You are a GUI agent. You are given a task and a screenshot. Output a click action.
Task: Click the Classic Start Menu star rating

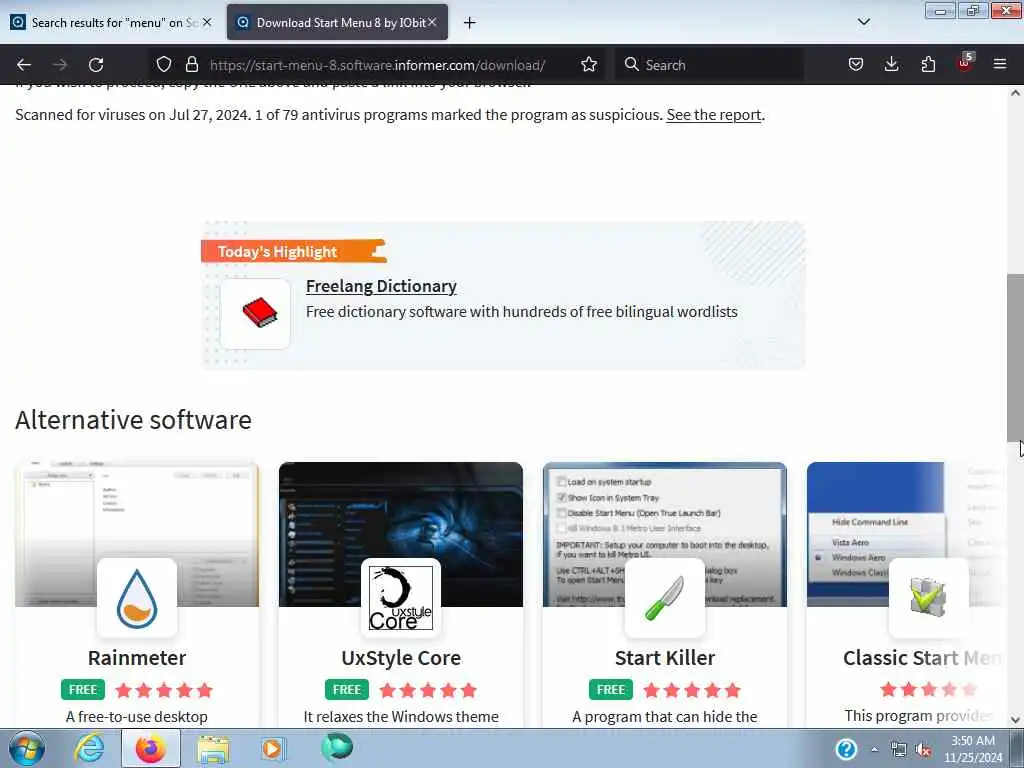tap(929, 689)
